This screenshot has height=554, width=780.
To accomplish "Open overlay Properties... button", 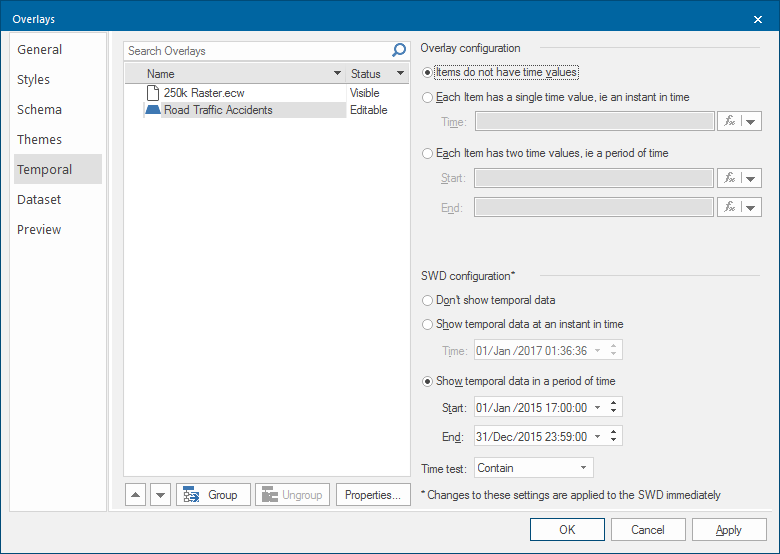I will click(373, 495).
